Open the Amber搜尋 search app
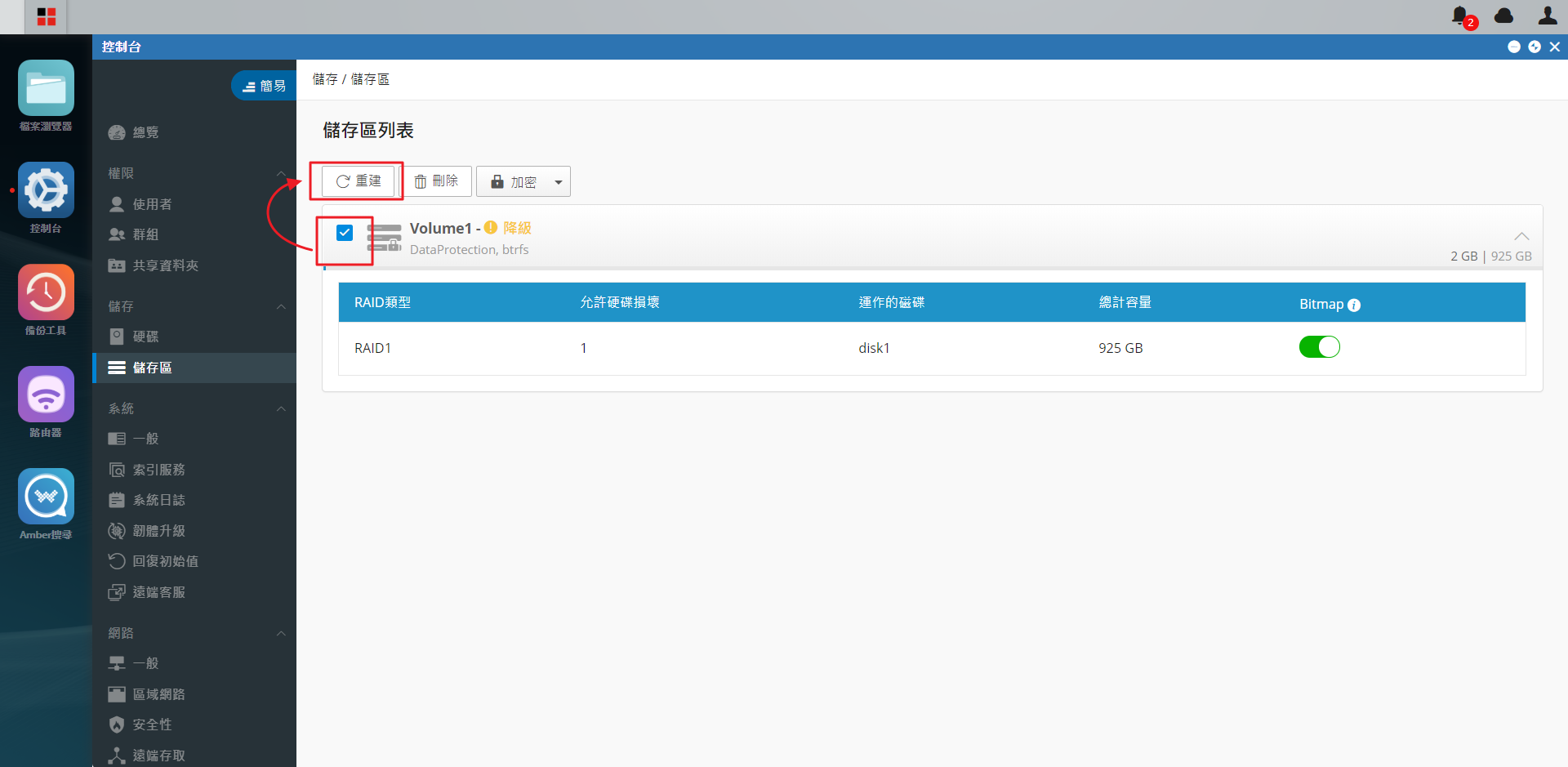The height and width of the screenshot is (767, 1568). point(46,497)
